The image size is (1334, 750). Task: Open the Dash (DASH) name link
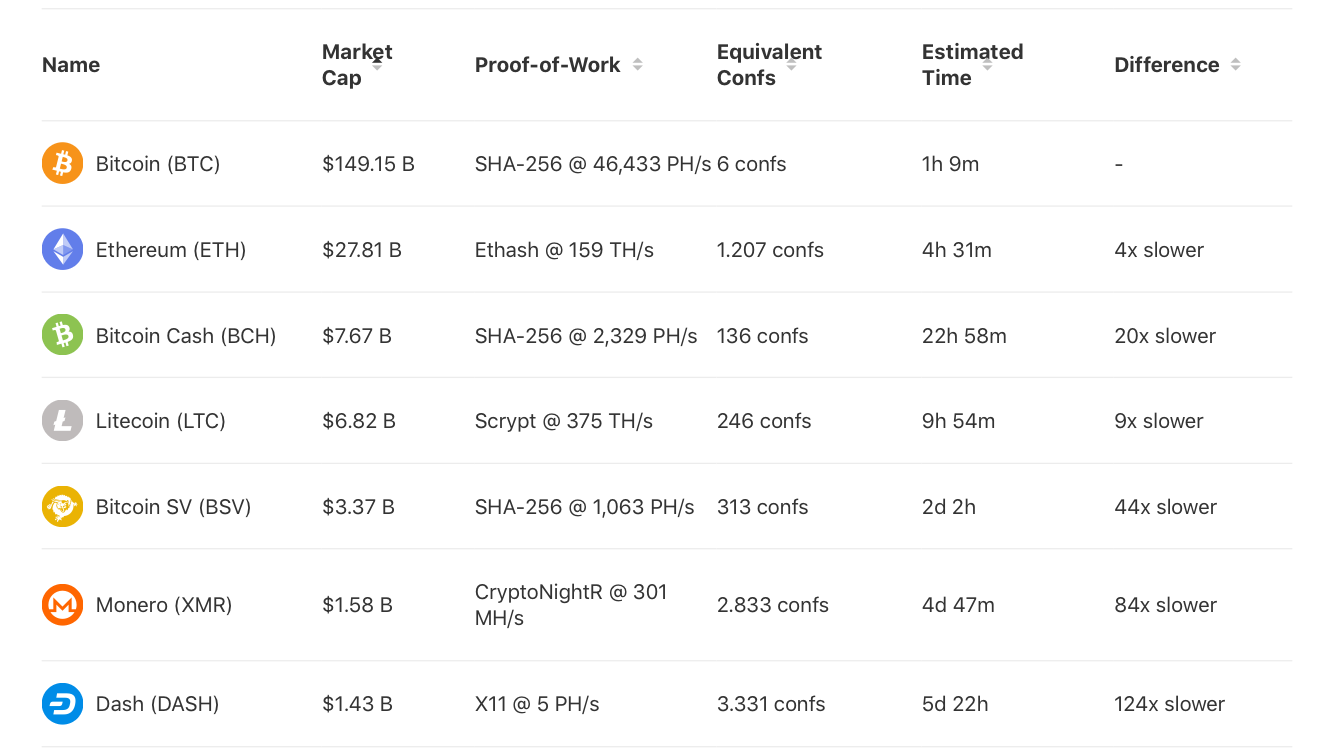click(x=157, y=704)
